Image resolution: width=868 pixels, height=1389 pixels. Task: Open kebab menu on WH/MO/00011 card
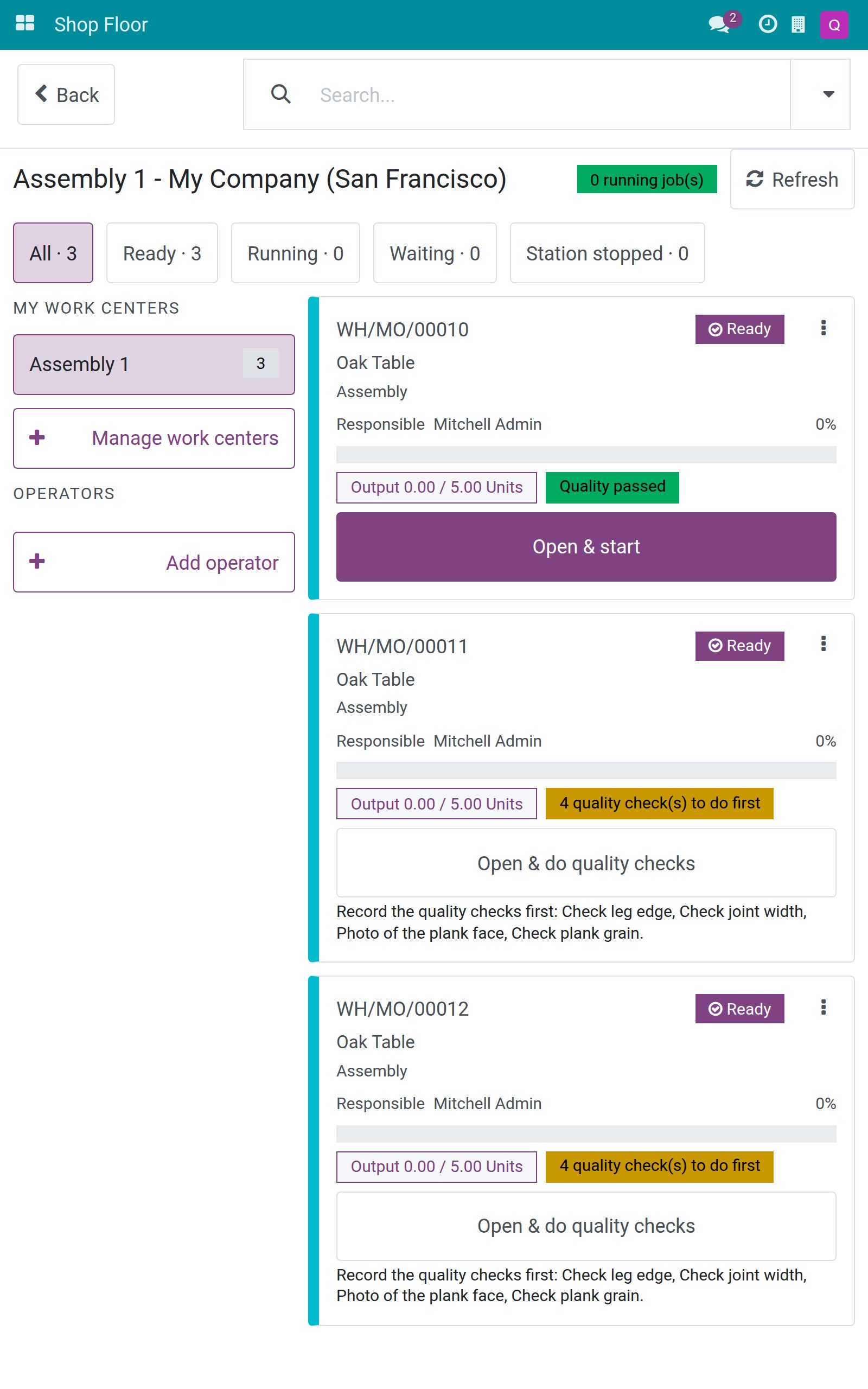(823, 644)
